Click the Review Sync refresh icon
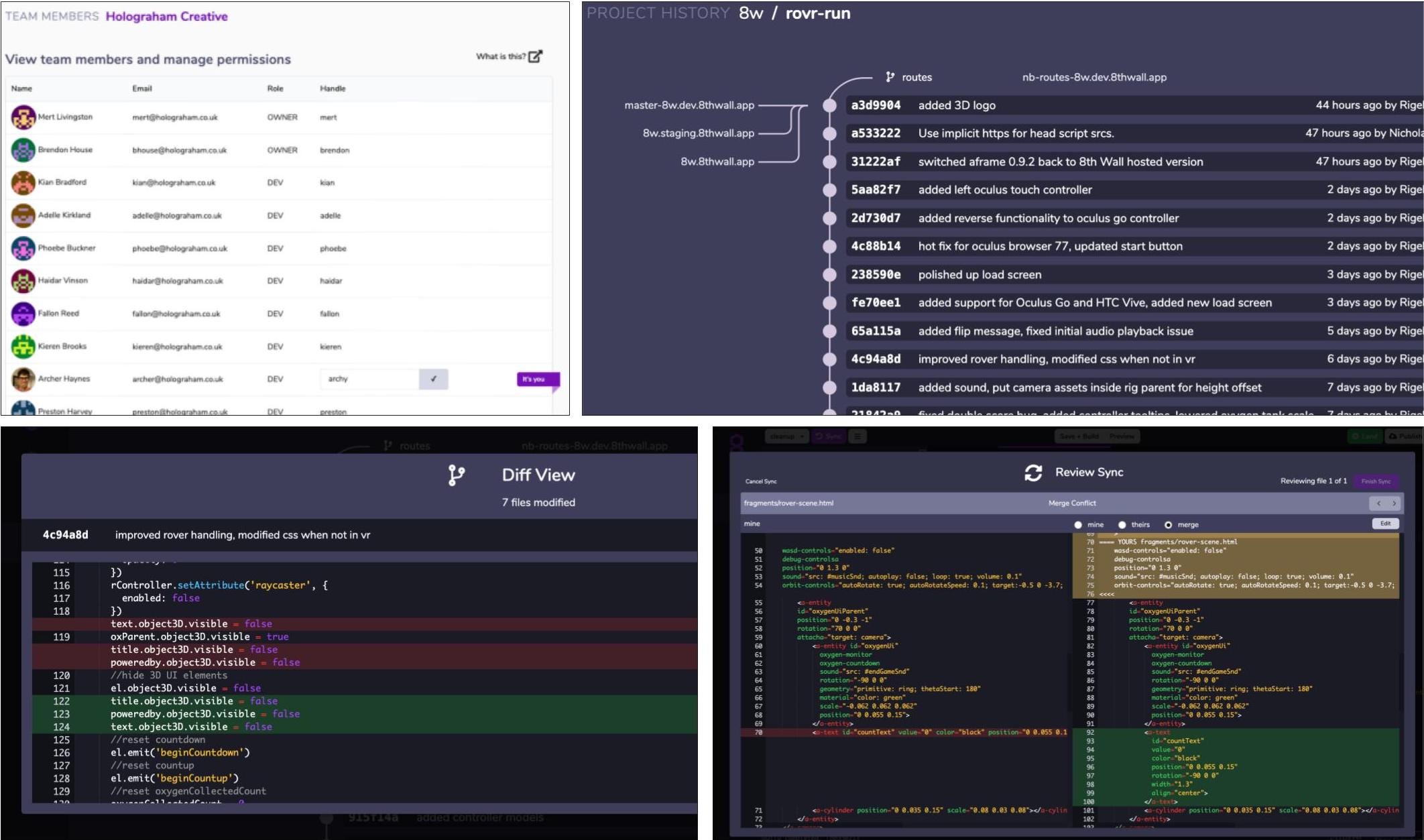 tap(1033, 473)
